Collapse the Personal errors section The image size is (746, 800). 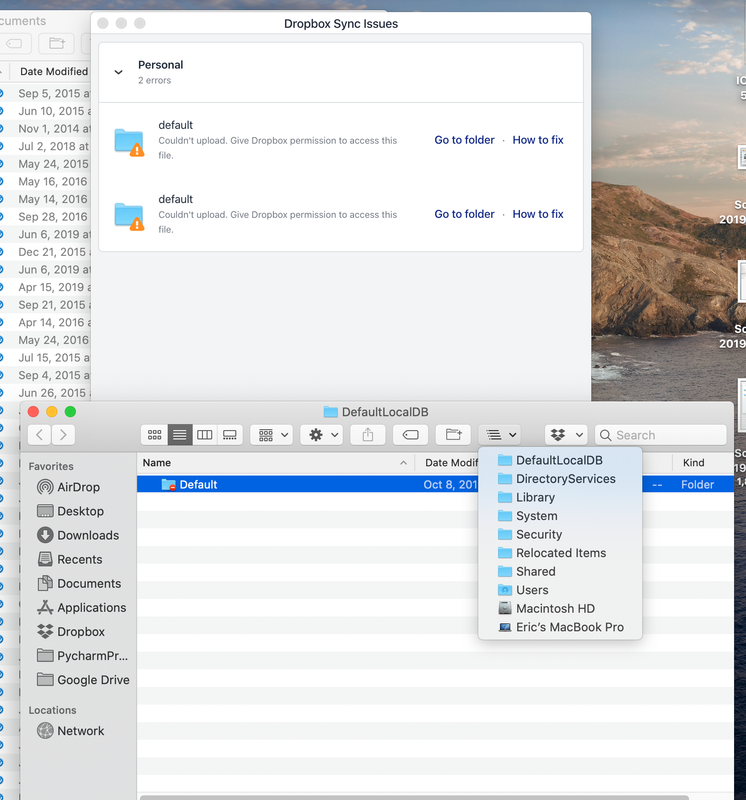119,72
